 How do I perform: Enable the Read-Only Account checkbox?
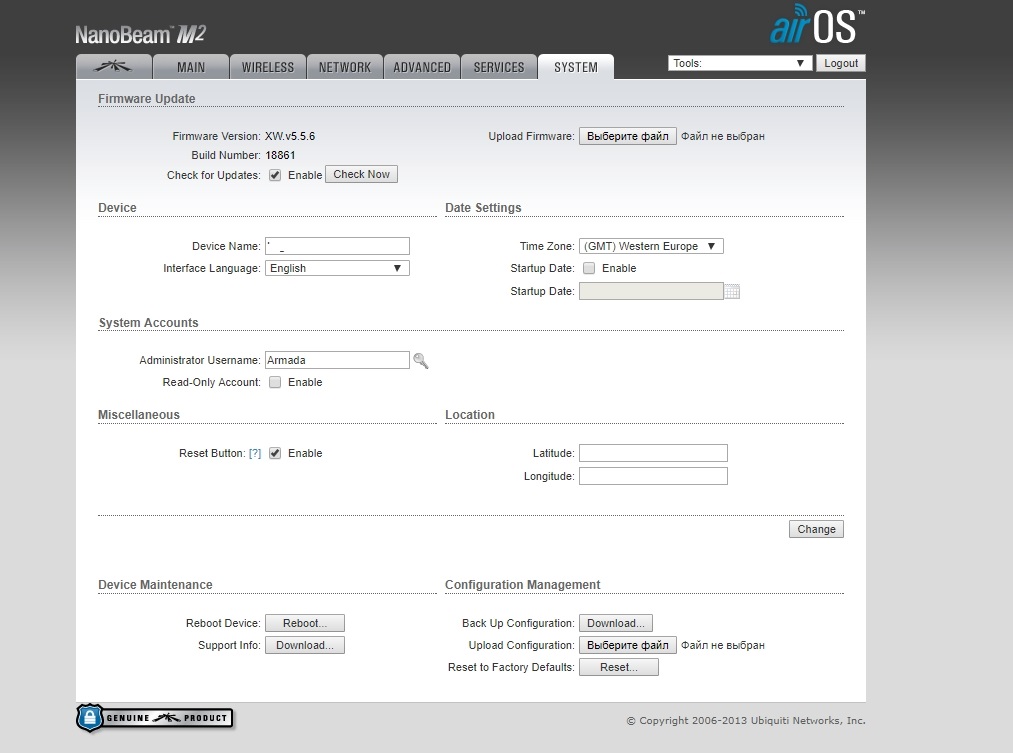click(x=275, y=382)
